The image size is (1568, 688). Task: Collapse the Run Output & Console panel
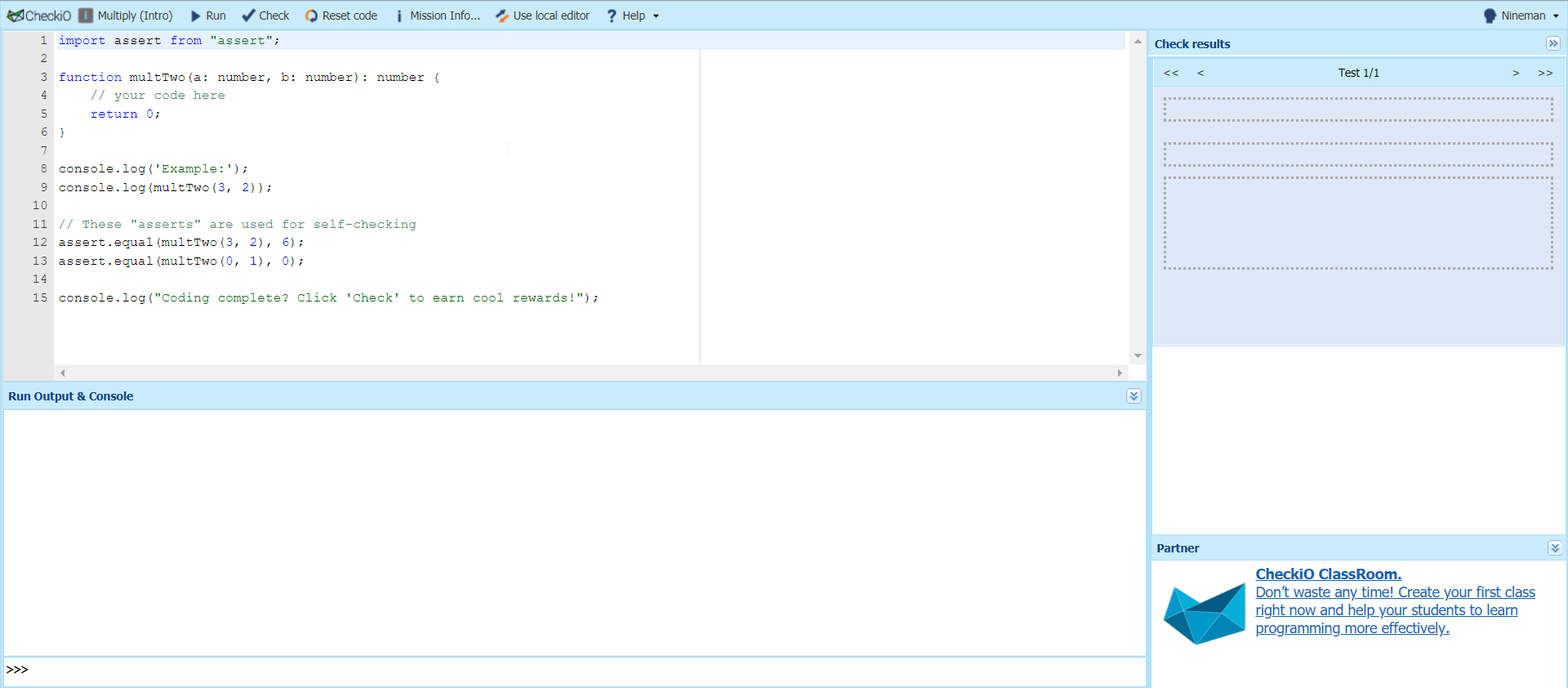click(1134, 396)
